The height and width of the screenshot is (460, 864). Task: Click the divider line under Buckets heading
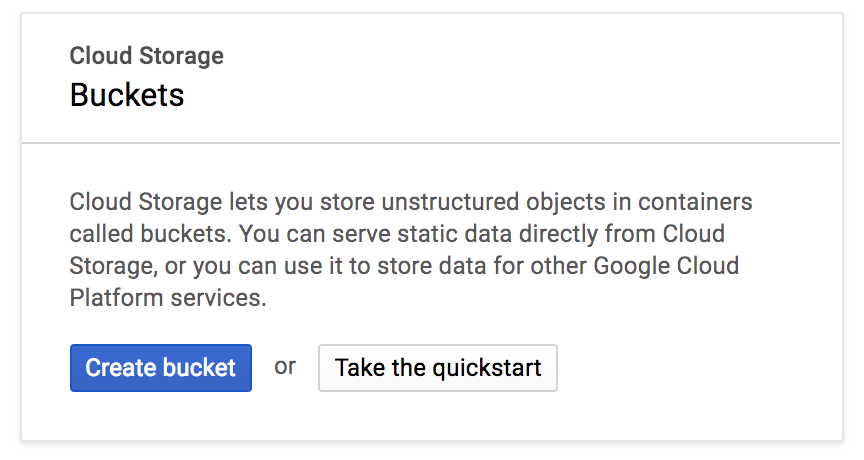click(x=432, y=143)
